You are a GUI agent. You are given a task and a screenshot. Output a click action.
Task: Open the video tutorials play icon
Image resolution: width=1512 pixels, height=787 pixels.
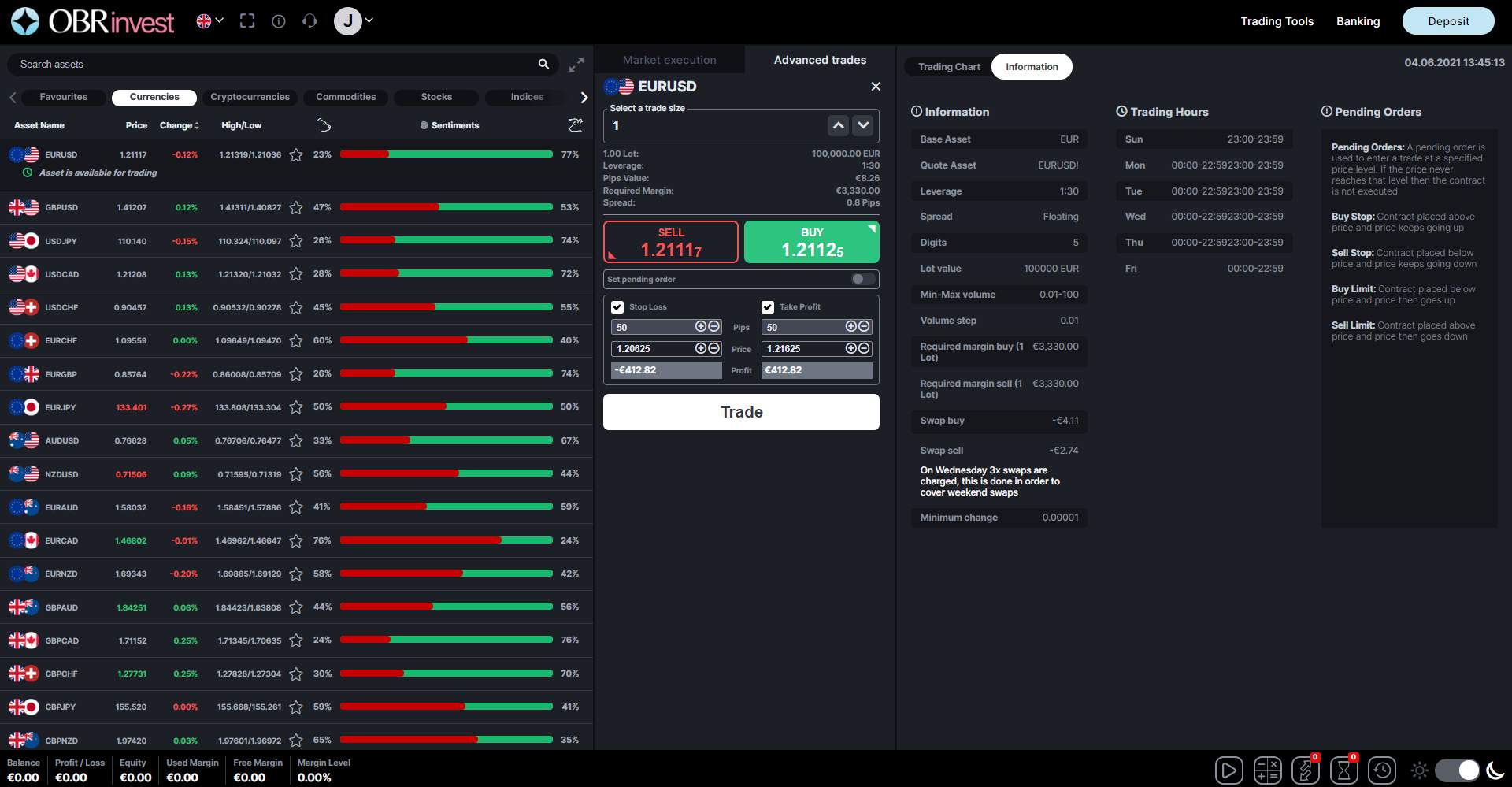coord(1228,770)
